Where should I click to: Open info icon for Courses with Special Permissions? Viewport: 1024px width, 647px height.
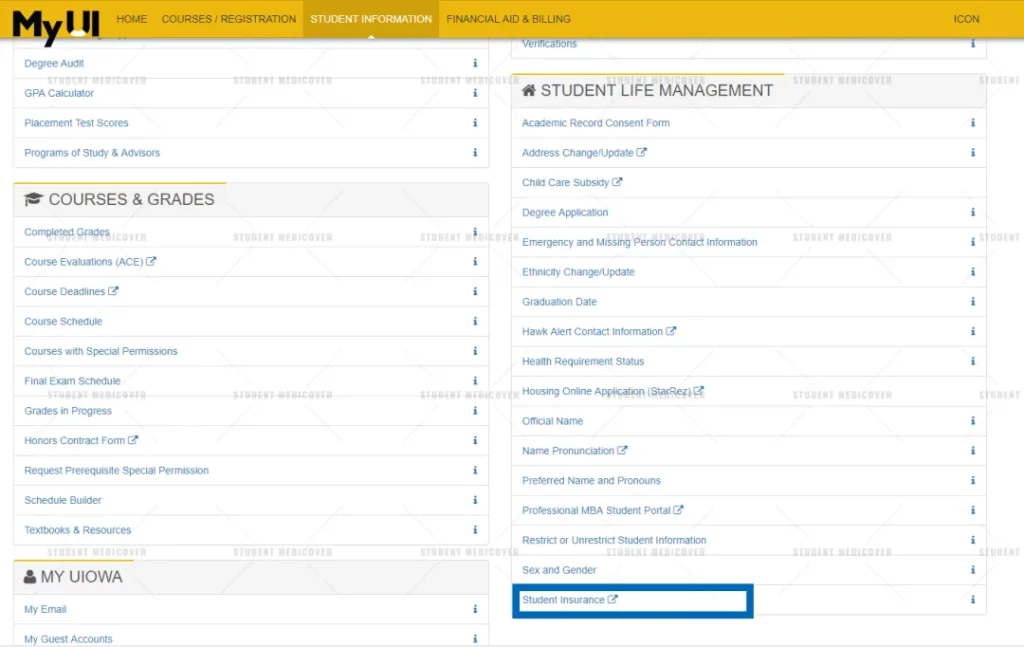(475, 351)
